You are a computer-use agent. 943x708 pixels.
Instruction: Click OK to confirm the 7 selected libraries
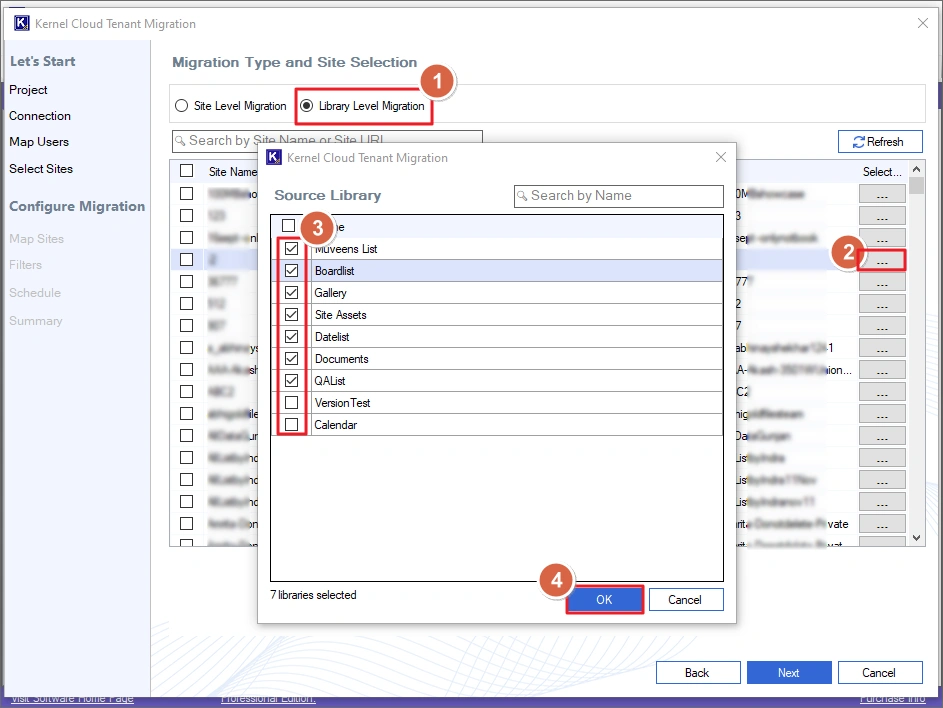pyautogui.click(x=604, y=599)
